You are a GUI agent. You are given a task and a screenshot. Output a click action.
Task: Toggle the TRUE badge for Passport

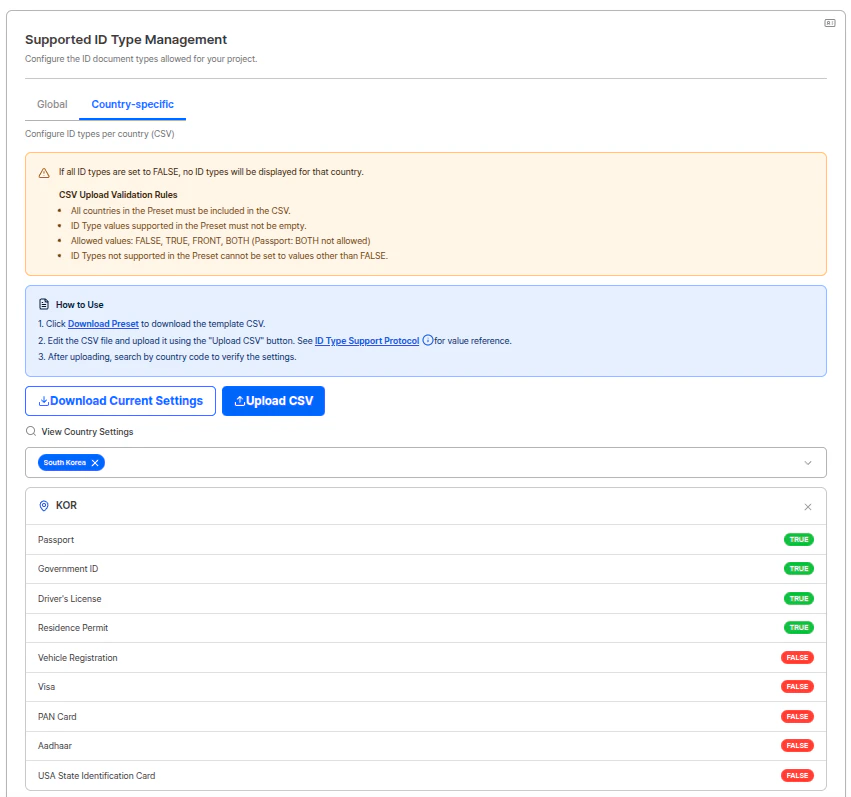click(x=797, y=539)
